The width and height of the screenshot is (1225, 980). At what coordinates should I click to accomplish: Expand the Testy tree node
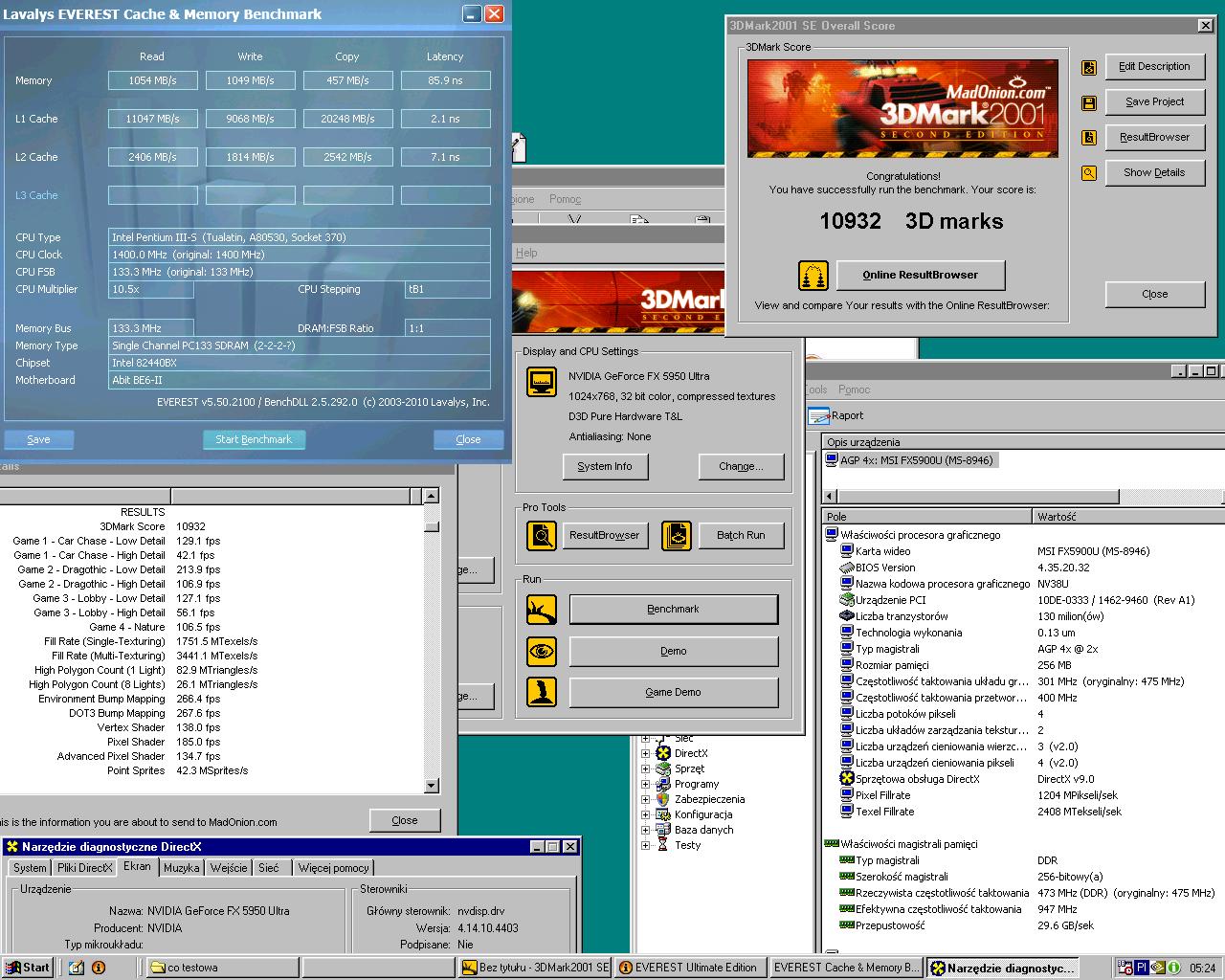point(646,845)
